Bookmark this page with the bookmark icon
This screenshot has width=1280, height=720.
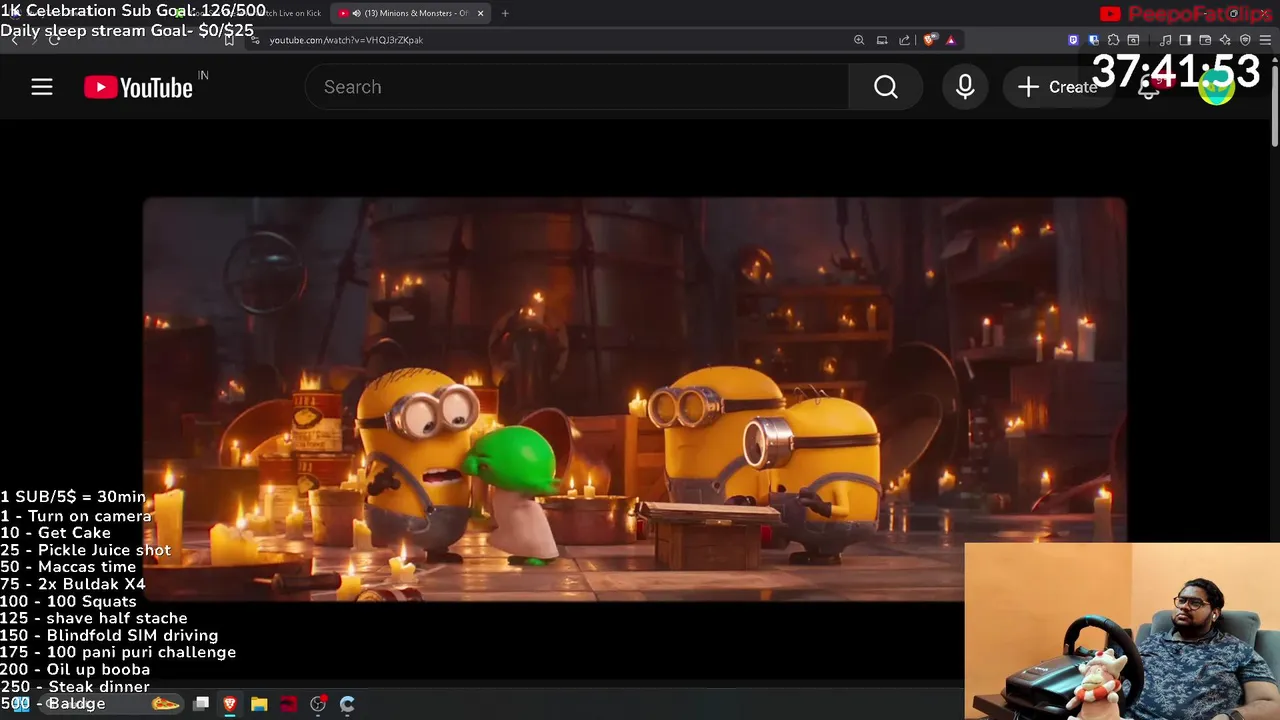coord(229,40)
